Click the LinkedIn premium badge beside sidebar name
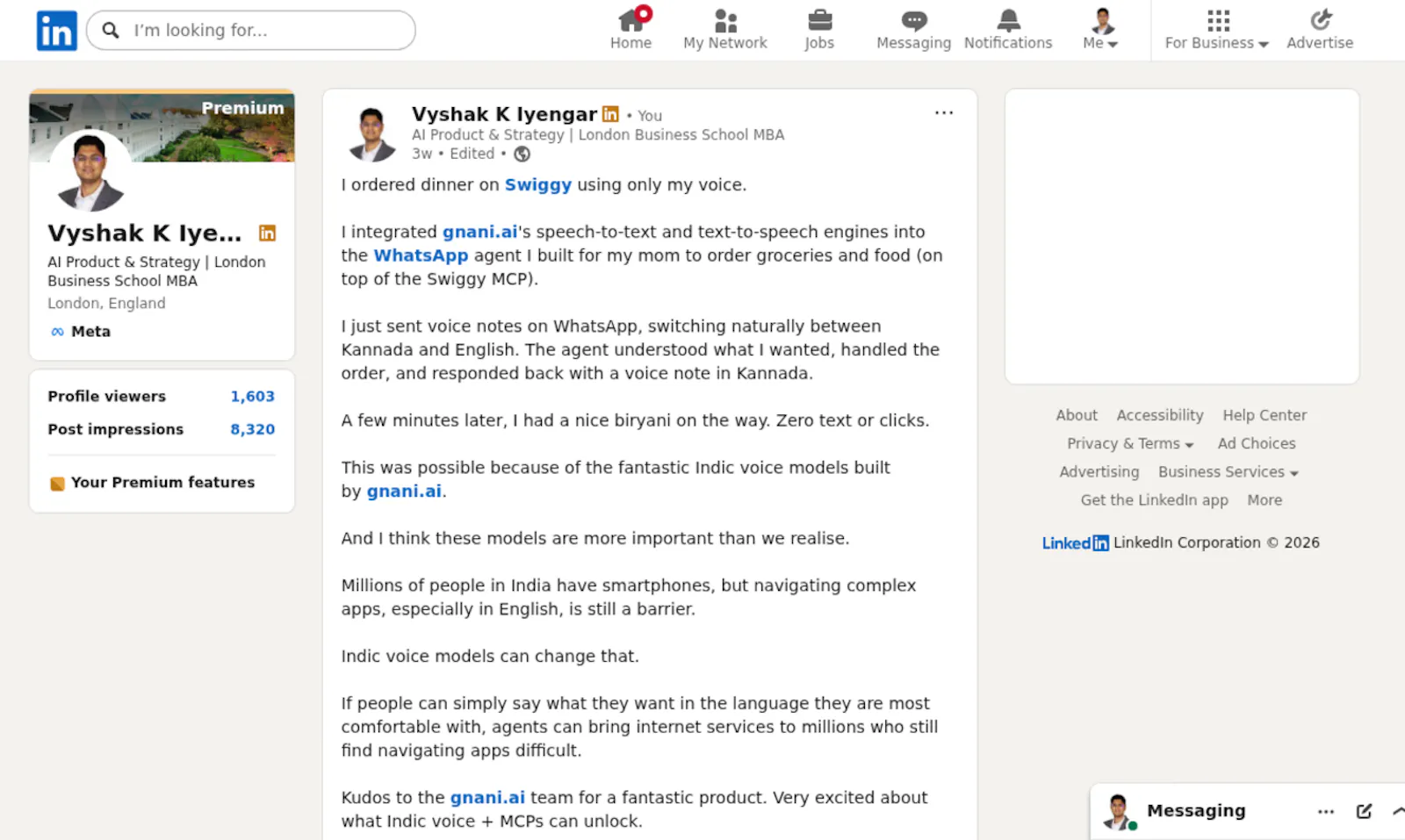 pos(267,233)
